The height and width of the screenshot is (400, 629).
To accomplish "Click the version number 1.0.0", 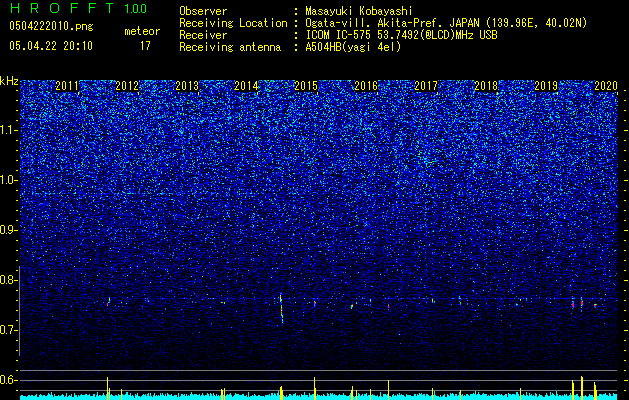I will [136, 9].
